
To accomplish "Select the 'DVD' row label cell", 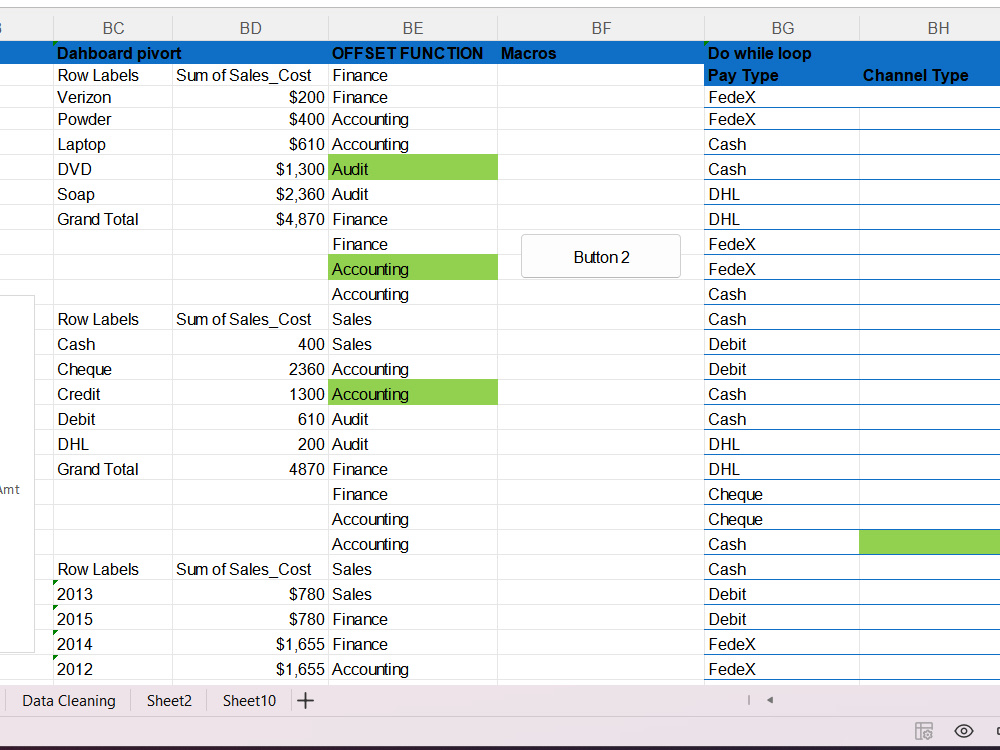I will tap(113, 169).
